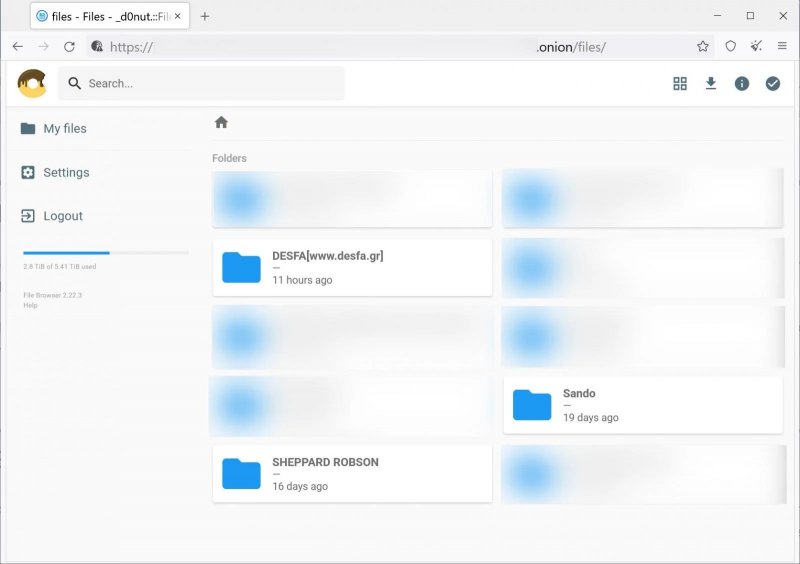Open the info panel icon
This screenshot has height=564, width=800.
click(742, 84)
